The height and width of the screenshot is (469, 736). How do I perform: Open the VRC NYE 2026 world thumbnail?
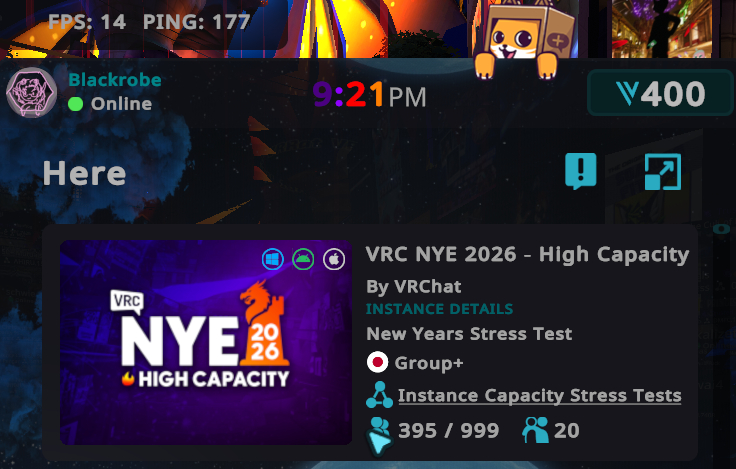pyautogui.click(x=206, y=342)
